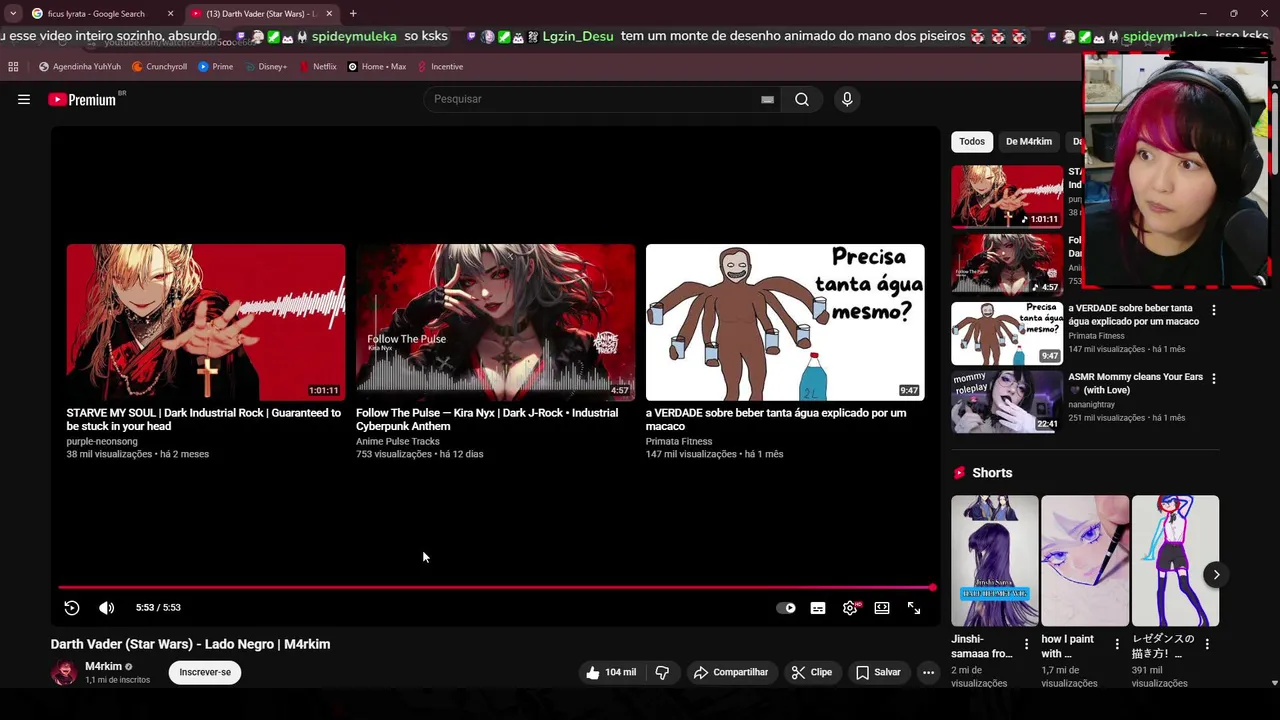Save video with Salvar

point(878,672)
